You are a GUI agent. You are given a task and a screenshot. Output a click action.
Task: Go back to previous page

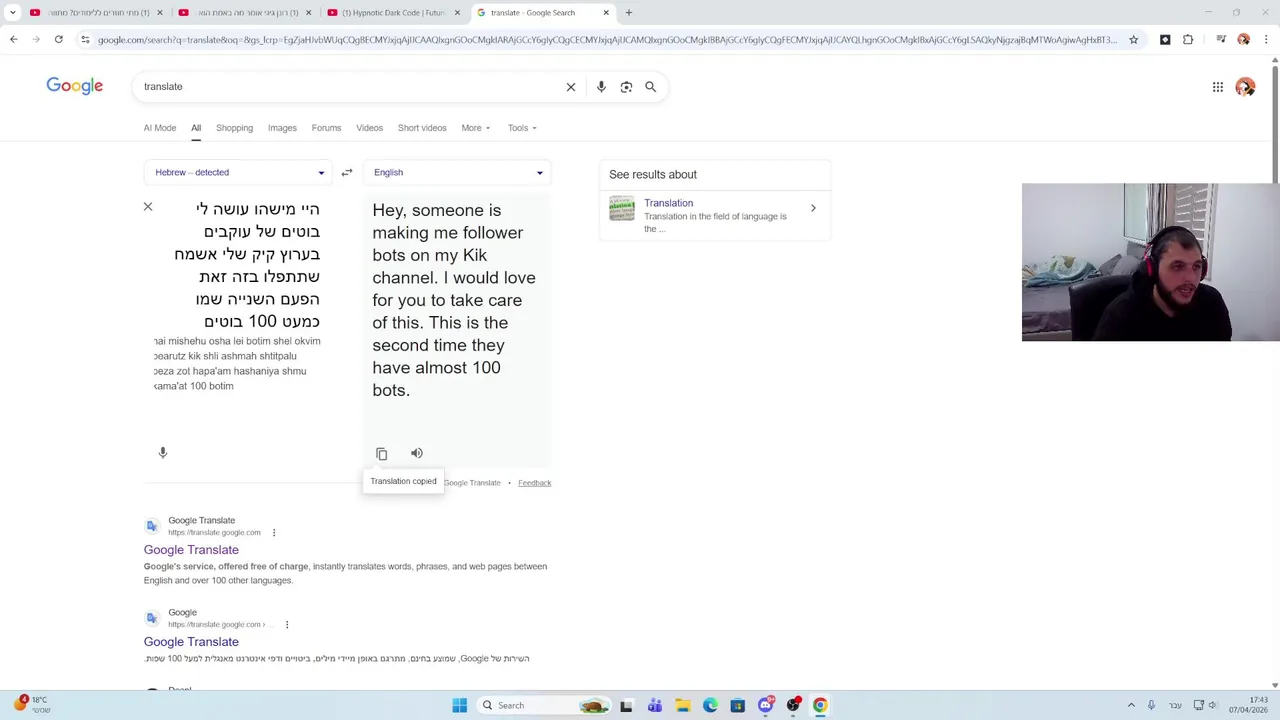tap(13, 40)
